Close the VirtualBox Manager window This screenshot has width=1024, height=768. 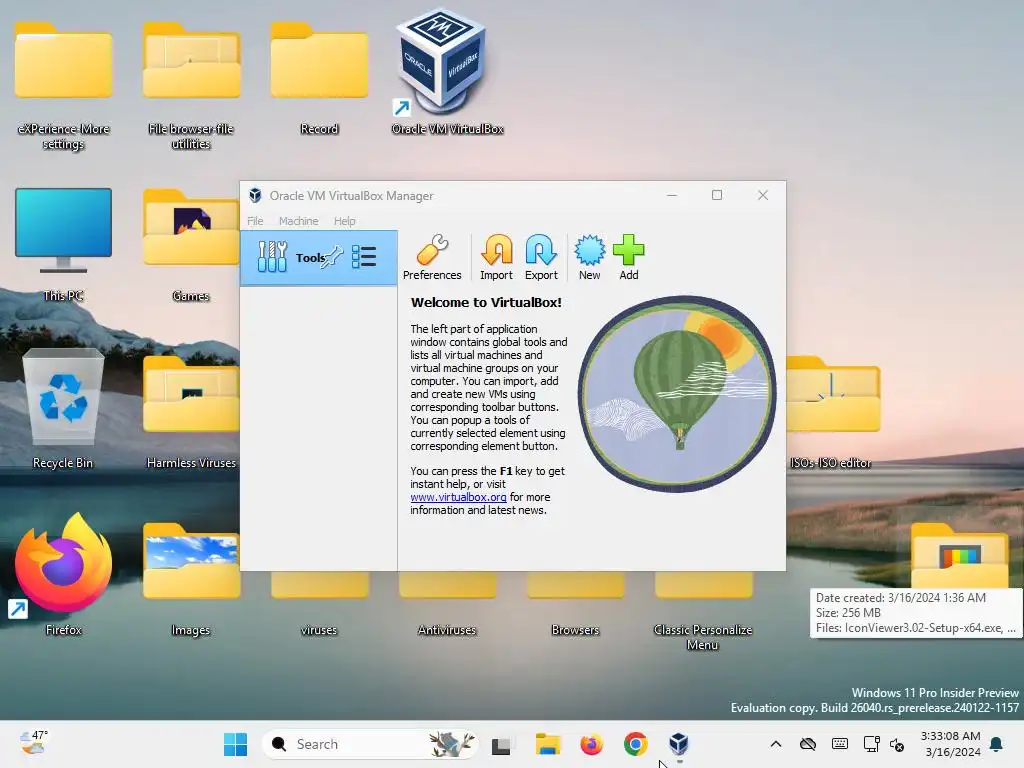point(763,195)
